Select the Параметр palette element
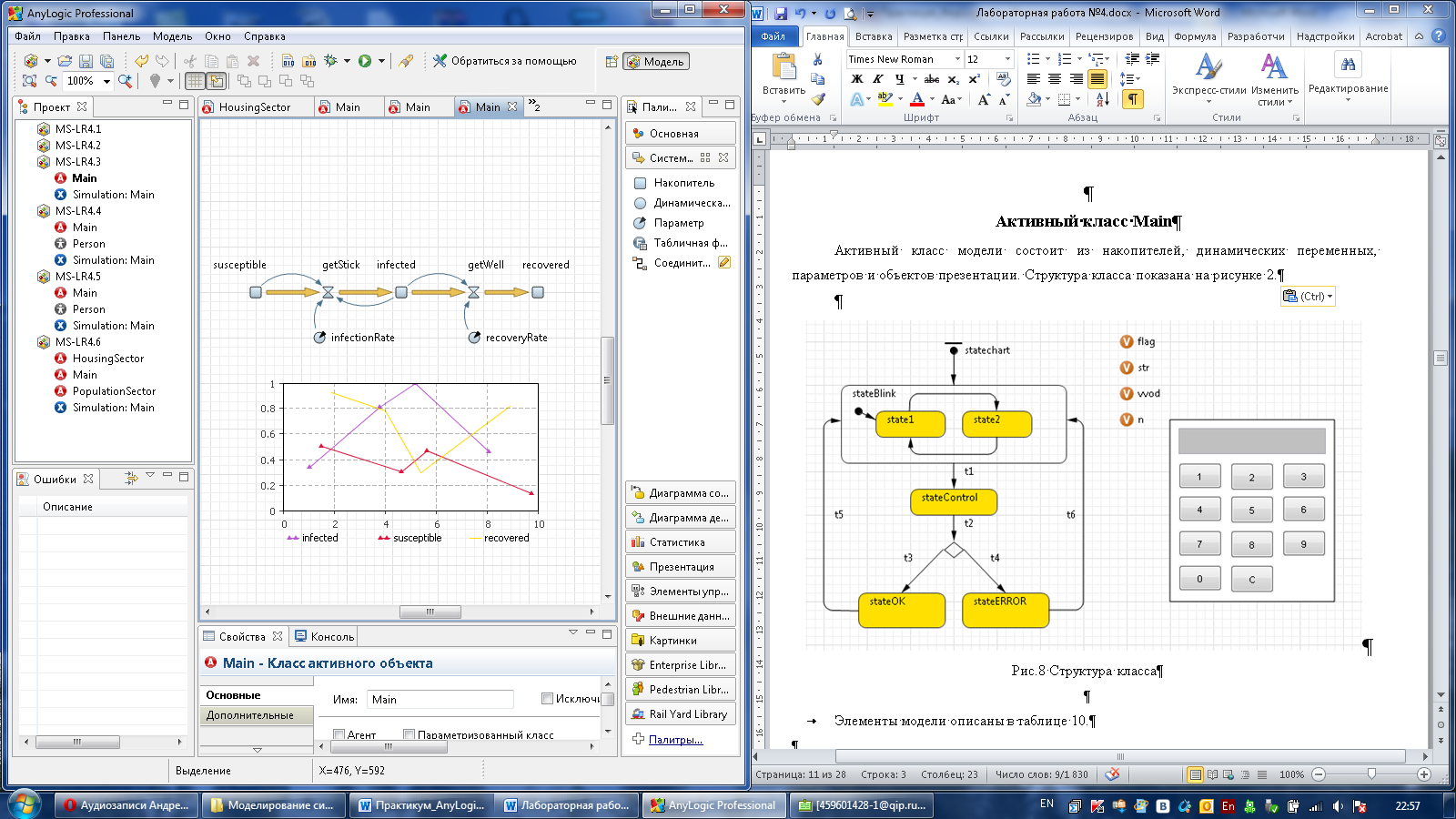 [x=669, y=222]
